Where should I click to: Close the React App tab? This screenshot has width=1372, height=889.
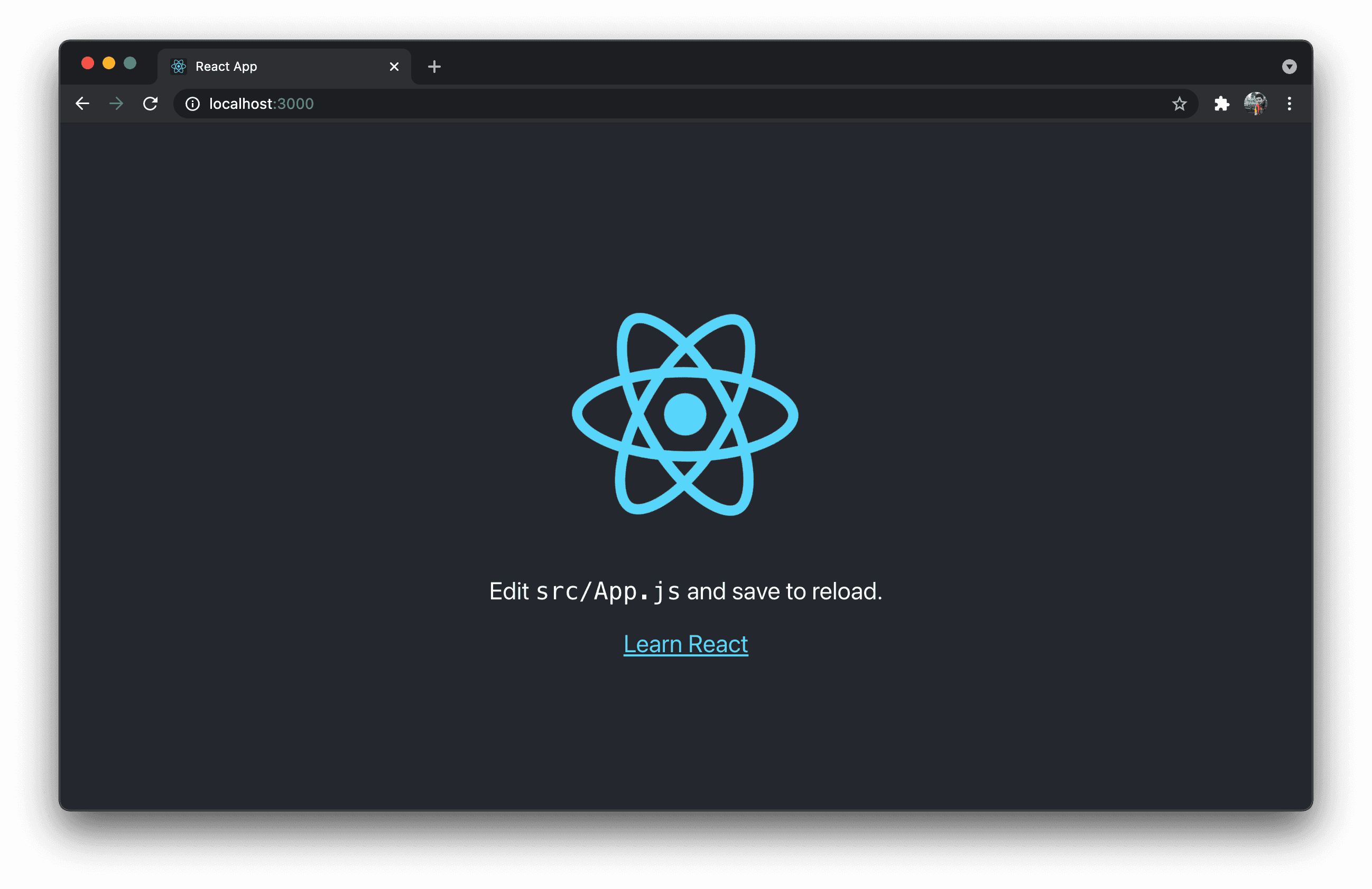[x=394, y=67]
